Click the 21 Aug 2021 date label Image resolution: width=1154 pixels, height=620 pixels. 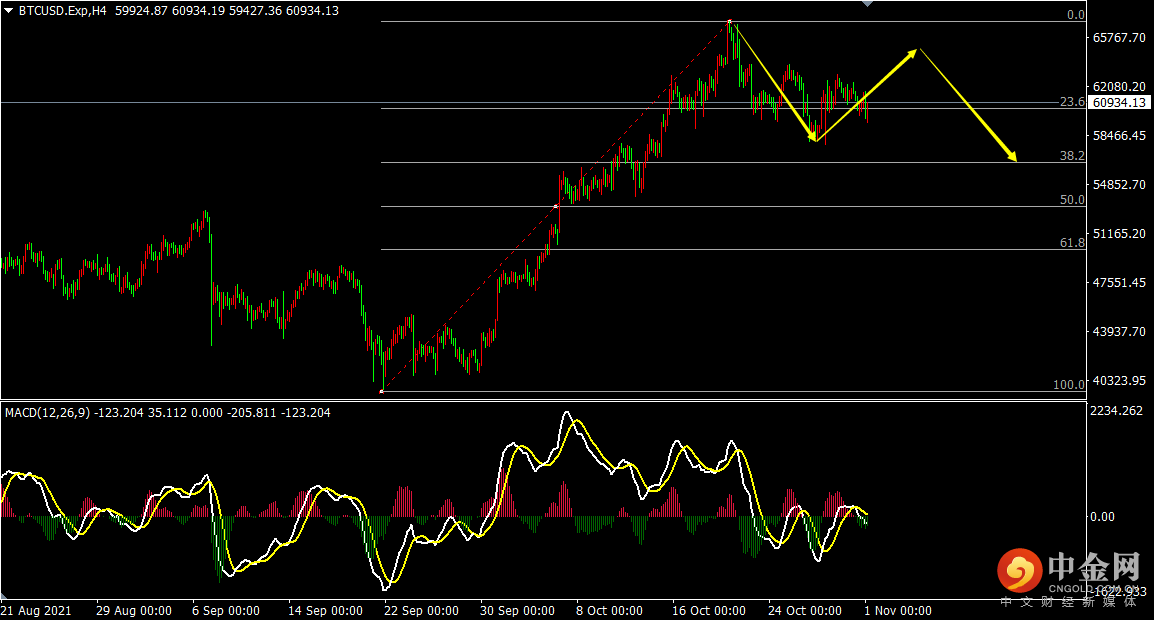pyautogui.click(x=36, y=610)
